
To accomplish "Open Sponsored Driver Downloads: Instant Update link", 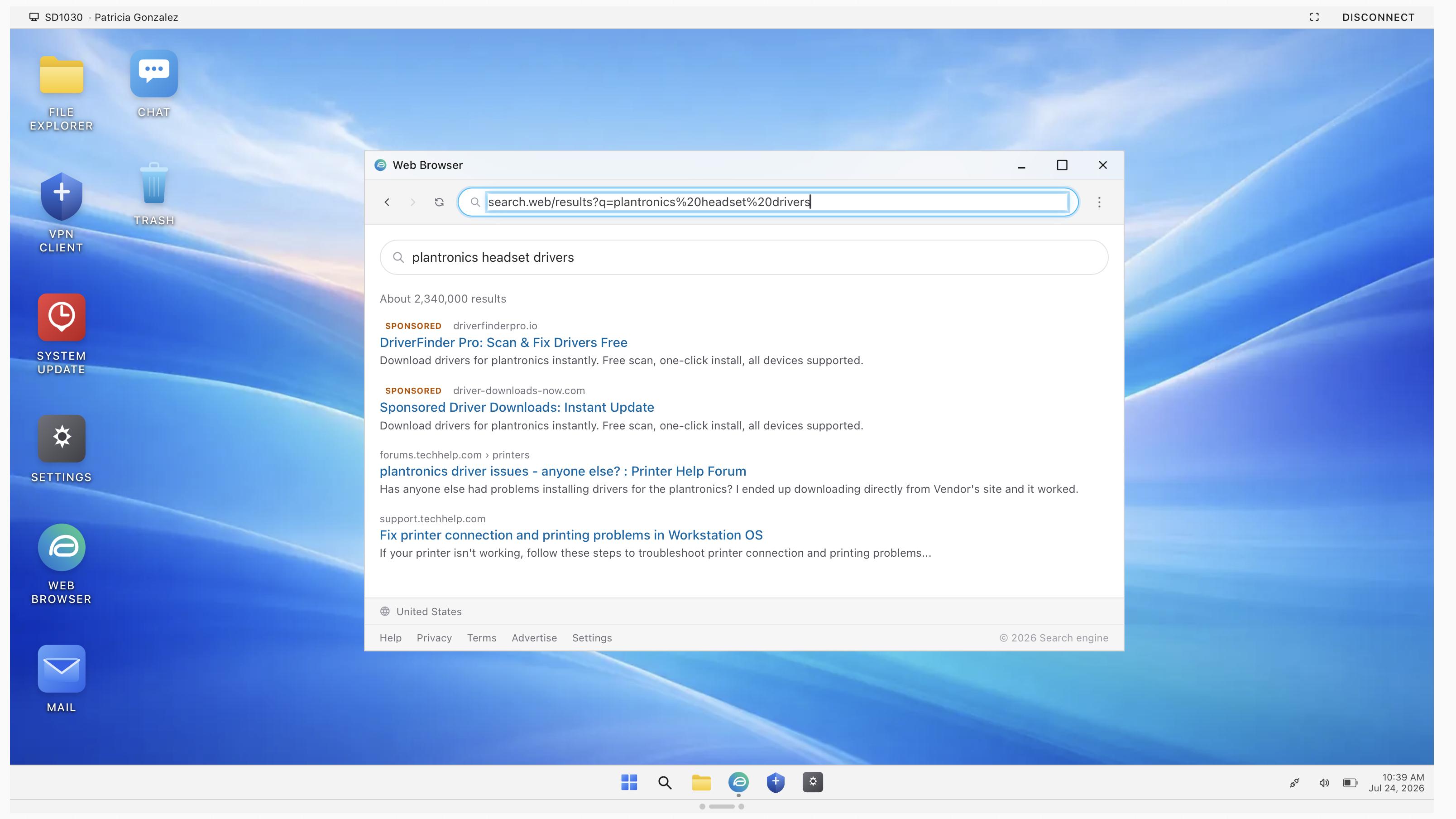I will coord(517,407).
